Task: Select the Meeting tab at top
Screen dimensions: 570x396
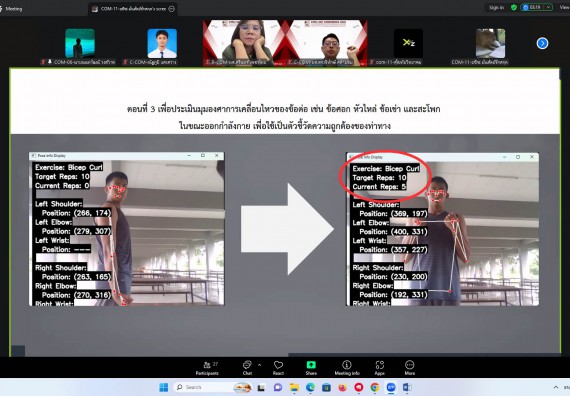Action: tap(11, 9)
